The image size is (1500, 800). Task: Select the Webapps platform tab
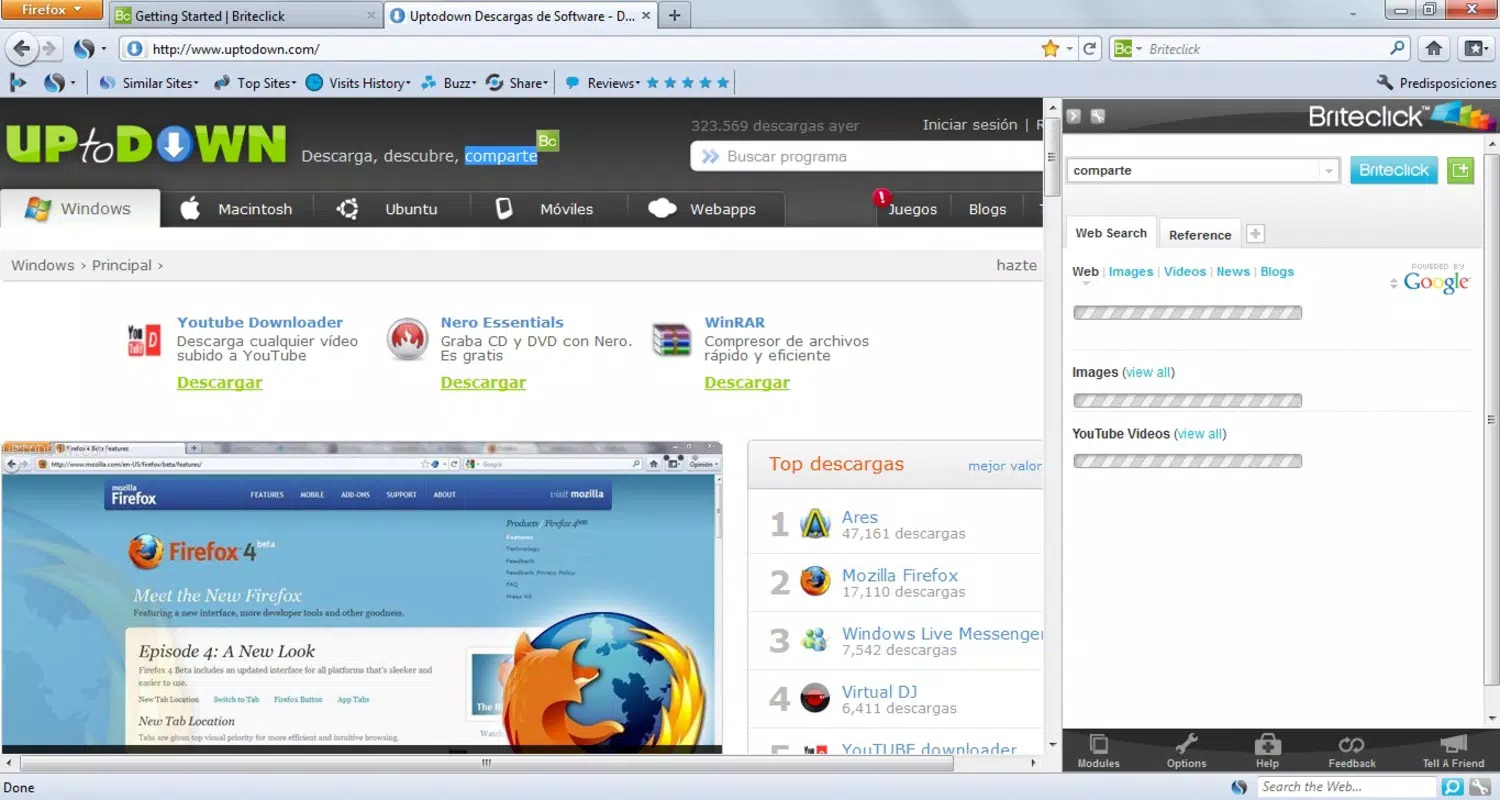coord(702,209)
